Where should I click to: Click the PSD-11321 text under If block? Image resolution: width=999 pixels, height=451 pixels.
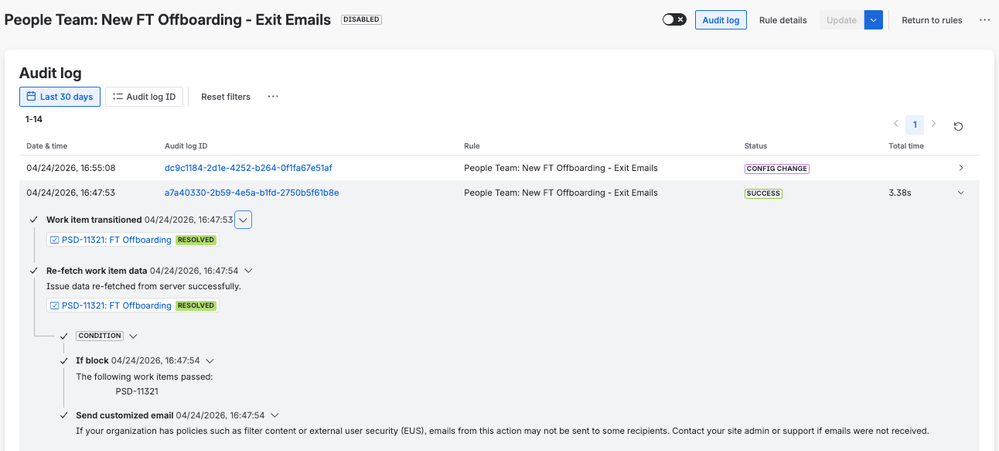click(x=137, y=392)
